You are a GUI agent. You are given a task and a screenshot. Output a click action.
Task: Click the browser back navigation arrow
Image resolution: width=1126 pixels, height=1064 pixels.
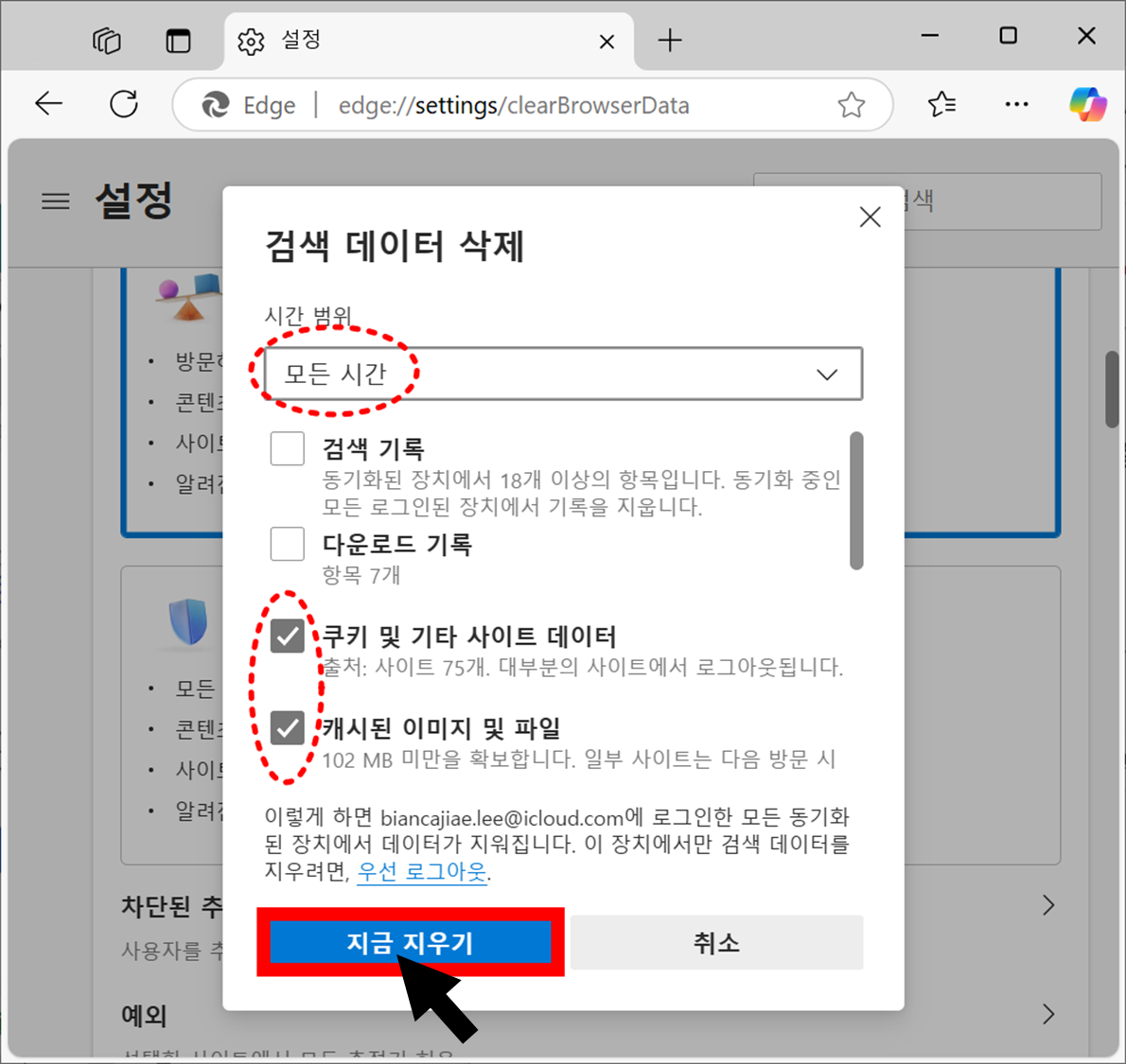pos(48,104)
